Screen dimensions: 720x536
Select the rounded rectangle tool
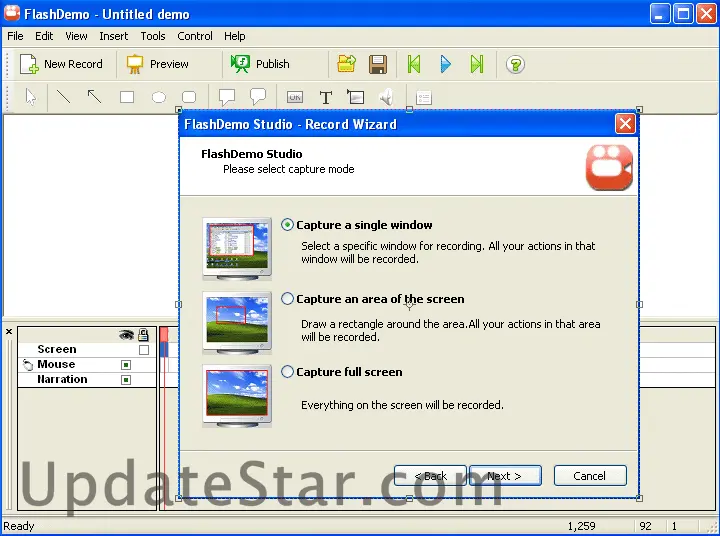tap(189, 97)
